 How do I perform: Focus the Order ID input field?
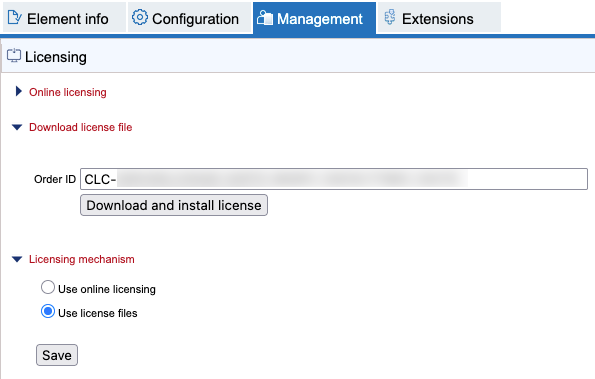[x=334, y=179]
